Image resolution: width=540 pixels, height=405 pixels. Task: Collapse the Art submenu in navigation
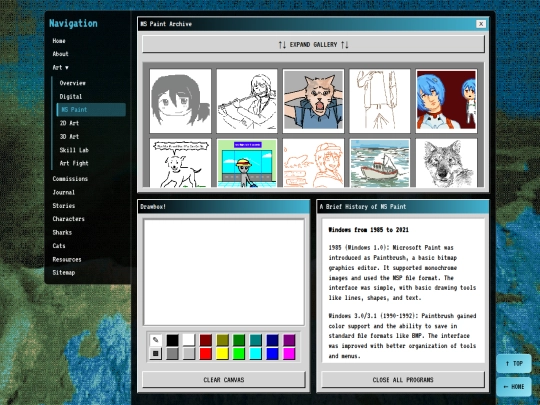tap(61, 68)
